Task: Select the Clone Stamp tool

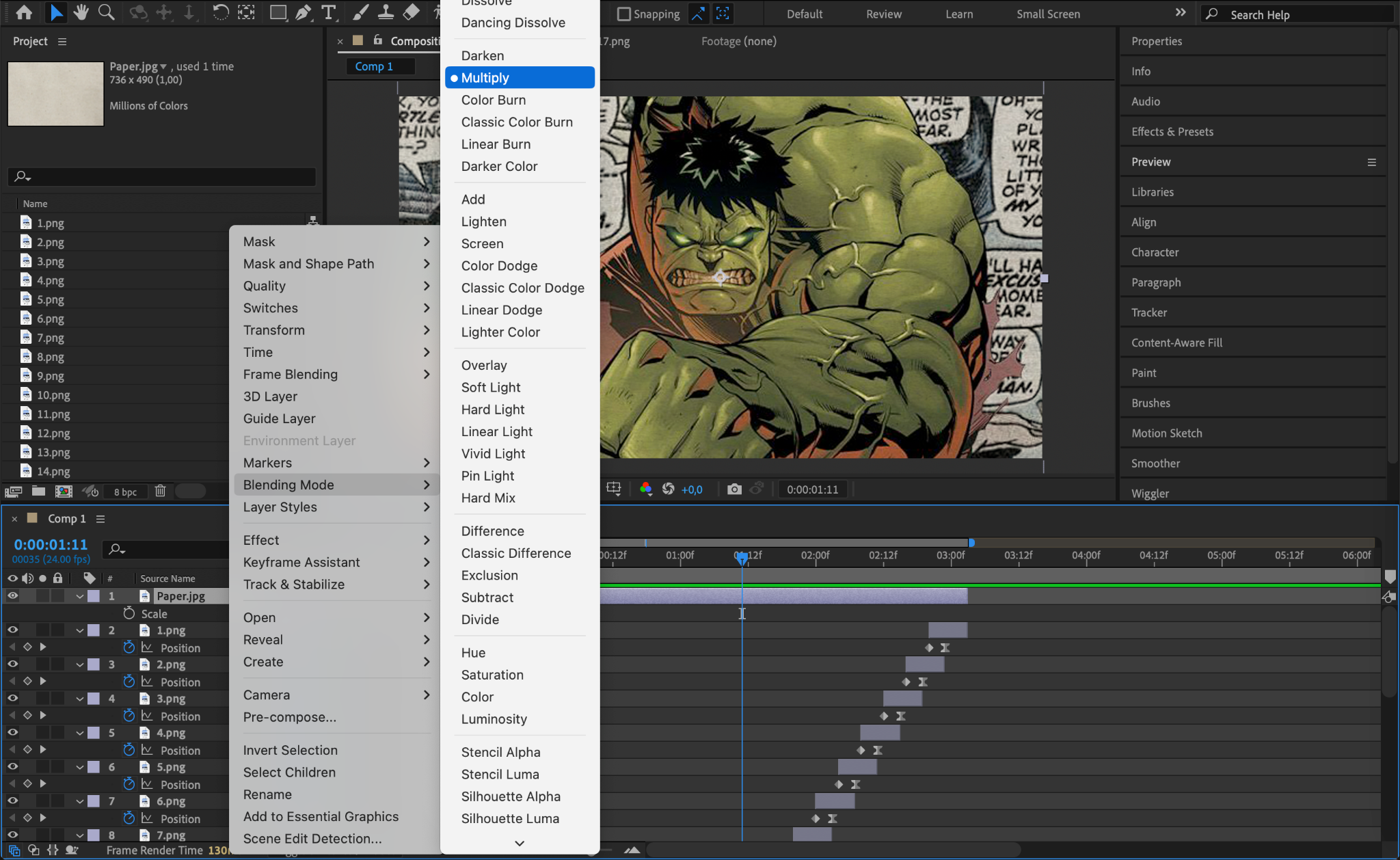Action: (386, 12)
